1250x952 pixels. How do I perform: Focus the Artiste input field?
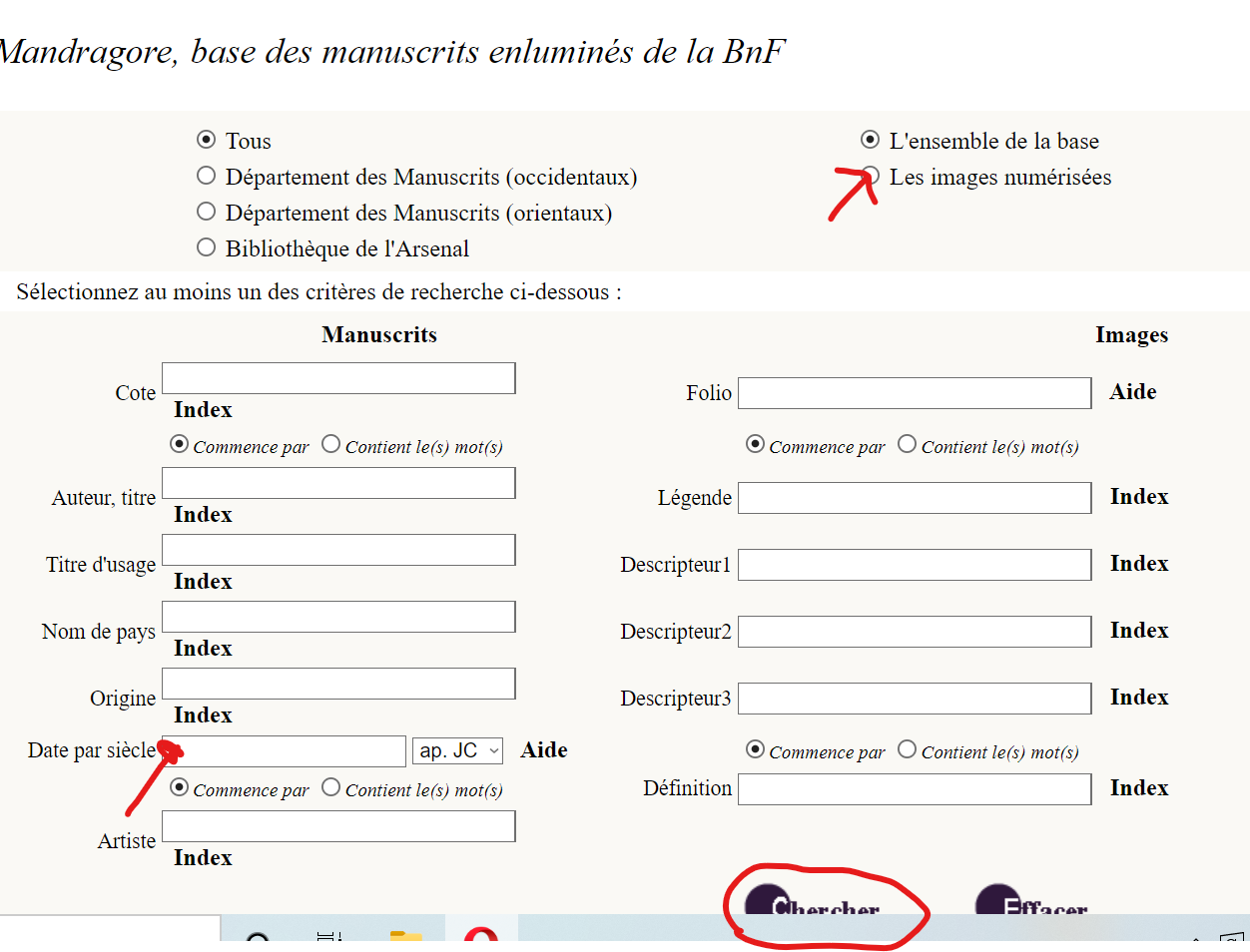[338, 826]
